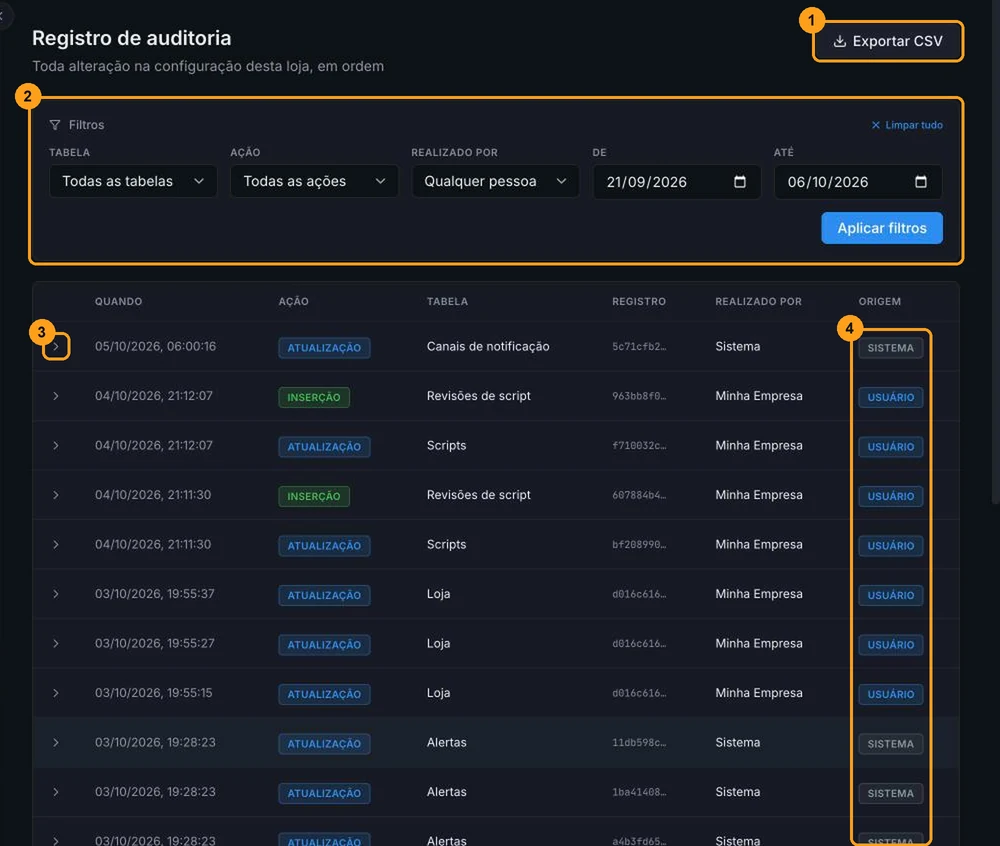Click the SISTEMA origin badge of 5c71cfb2 row
Image resolution: width=1000 pixels, height=846 pixels.
[x=890, y=347]
